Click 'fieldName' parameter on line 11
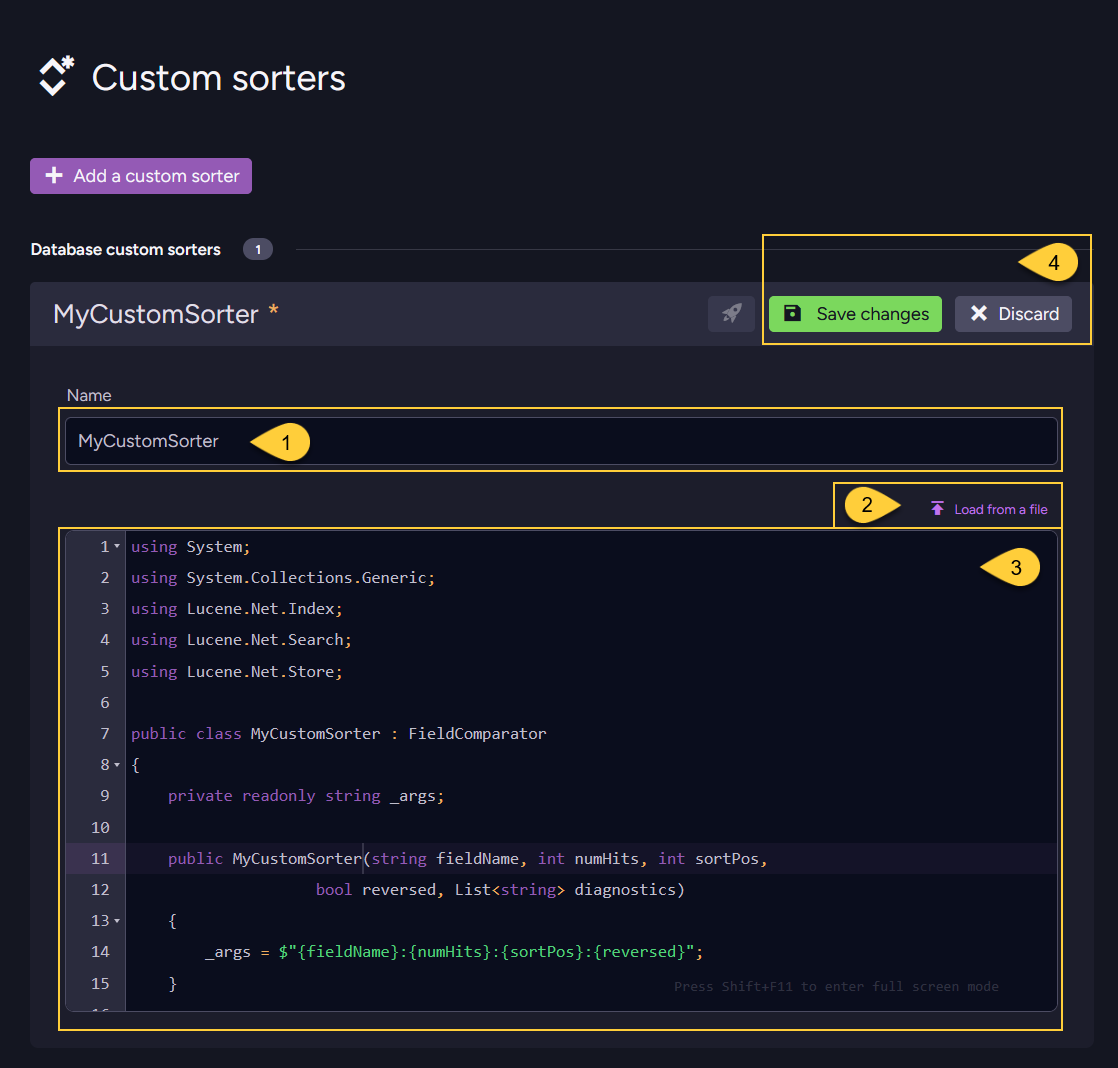This screenshot has height=1068, width=1118. click(477, 858)
